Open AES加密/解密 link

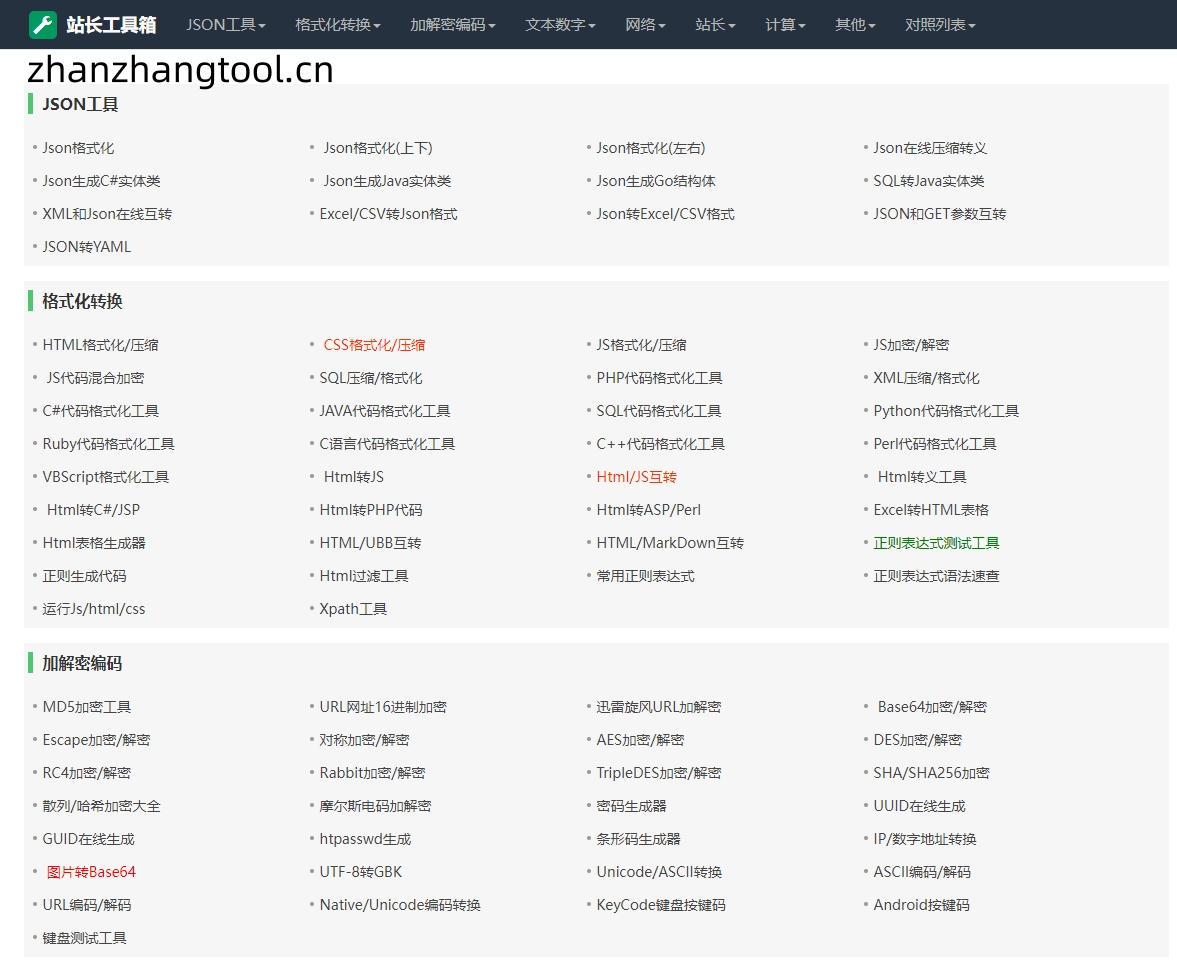coord(640,740)
